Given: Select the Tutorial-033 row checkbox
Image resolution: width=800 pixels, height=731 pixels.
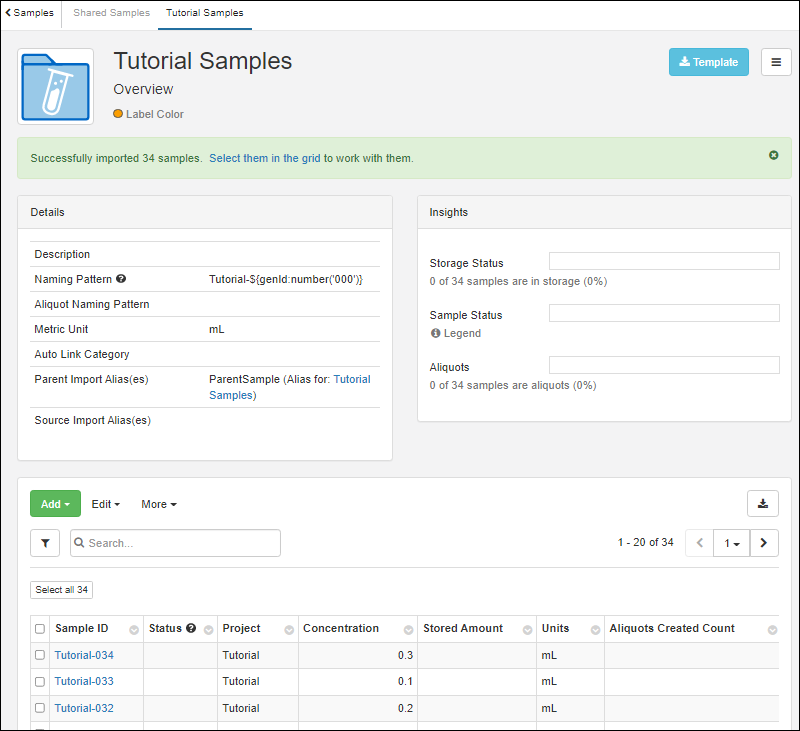Looking at the screenshot, I should (x=40, y=682).
